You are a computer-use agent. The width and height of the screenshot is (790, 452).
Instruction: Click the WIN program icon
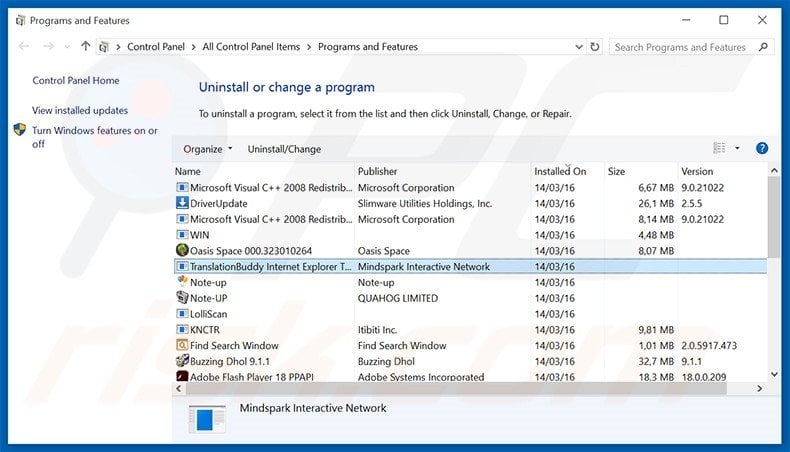point(182,234)
